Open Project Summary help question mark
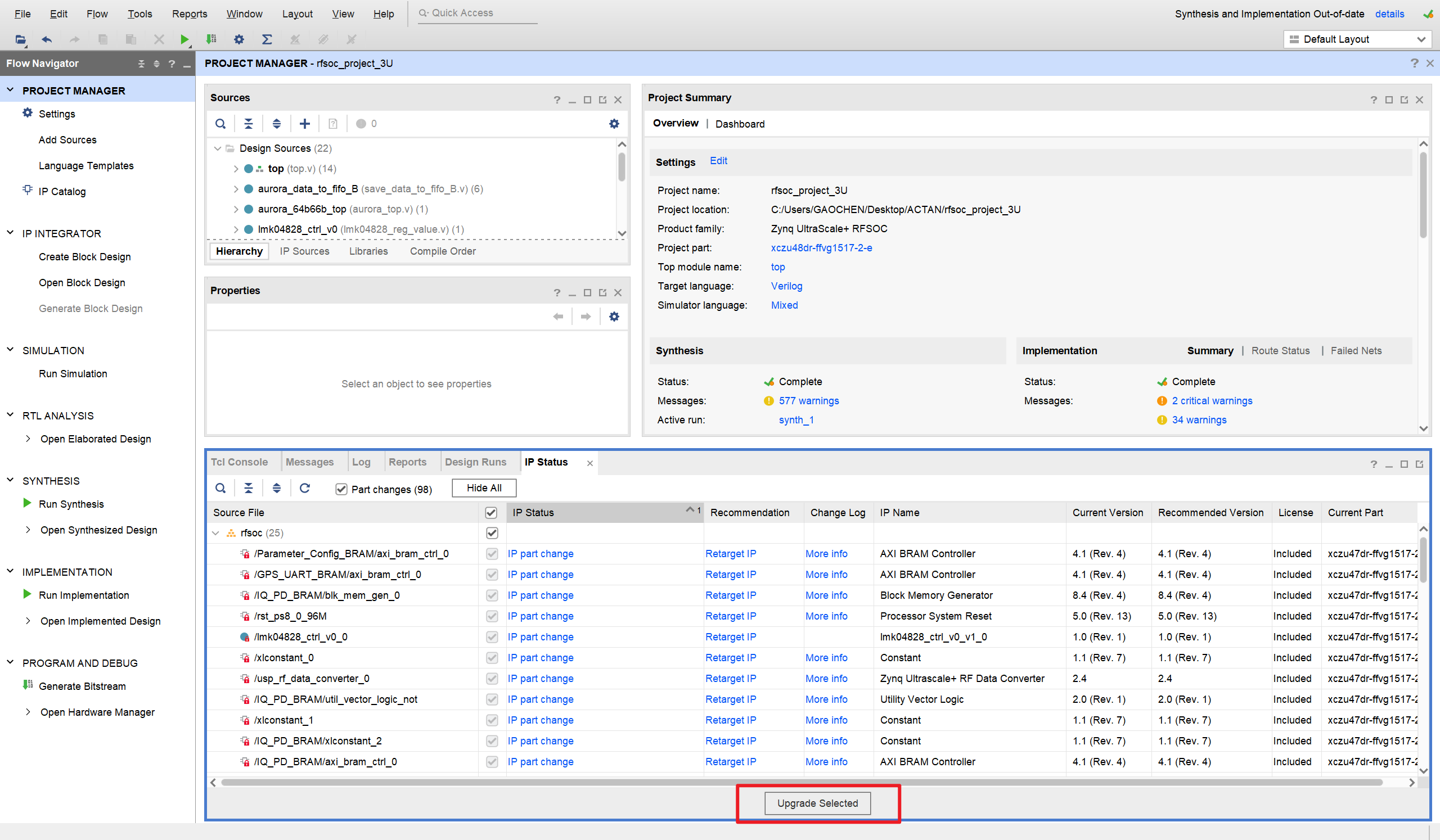1440x840 pixels. click(x=1374, y=100)
